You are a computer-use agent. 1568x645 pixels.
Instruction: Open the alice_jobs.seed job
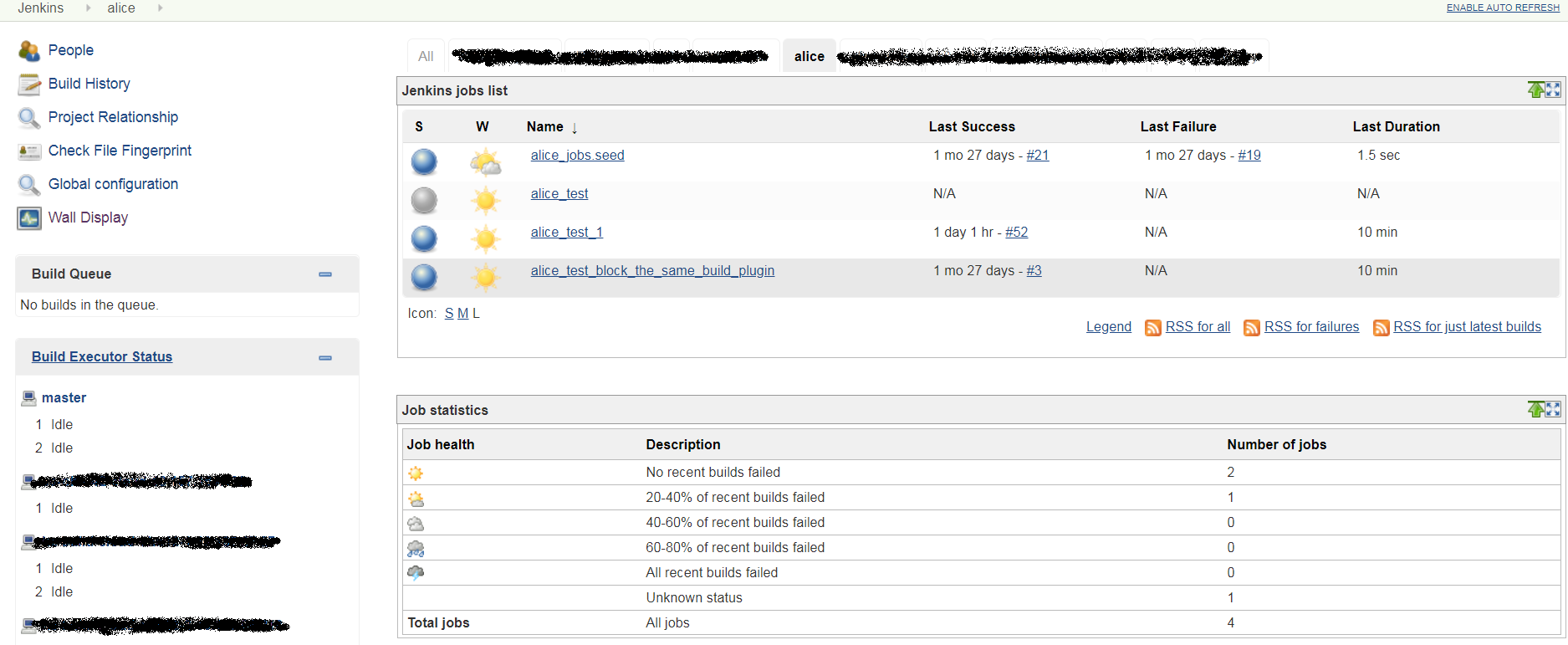[578, 156]
